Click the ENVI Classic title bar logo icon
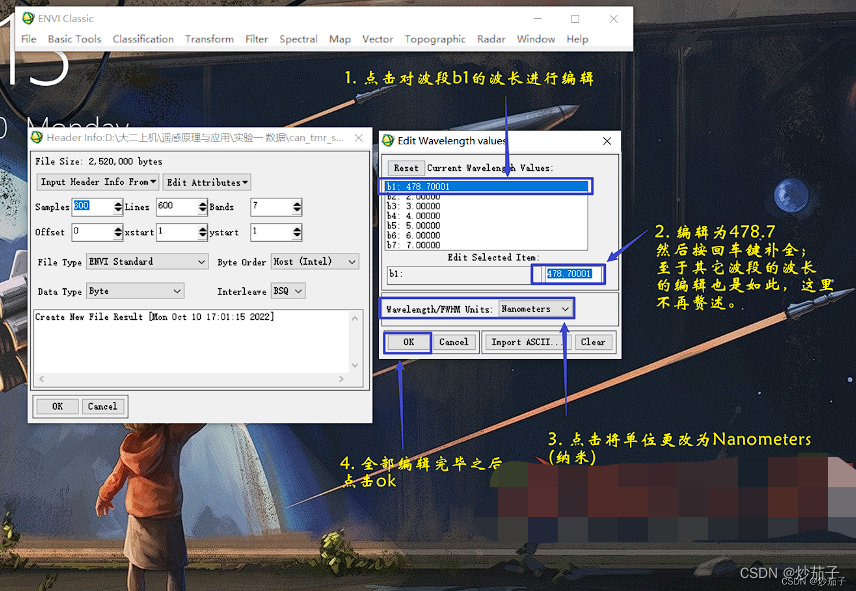The width and height of the screenshot is (856, 591). click(x=28, y=18)
